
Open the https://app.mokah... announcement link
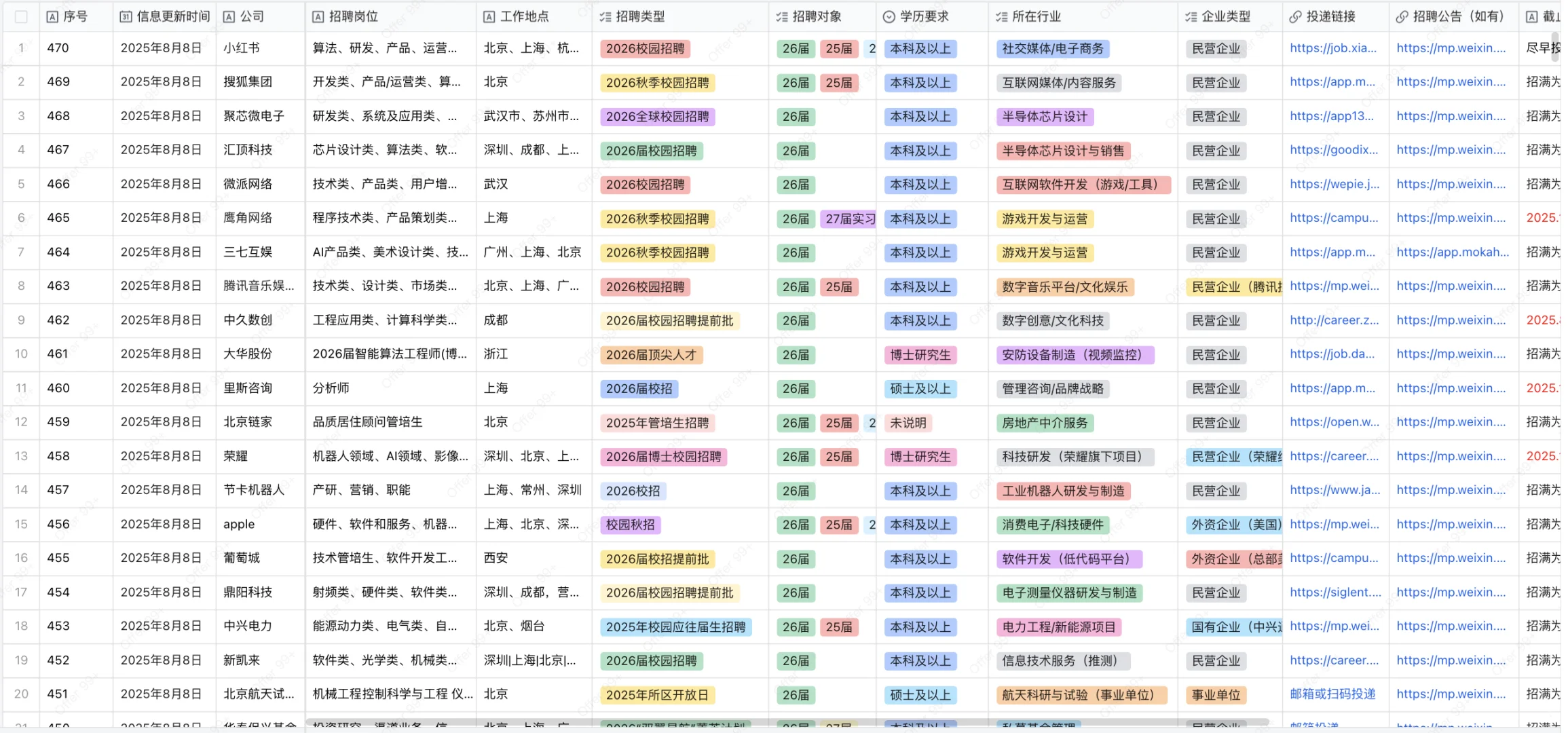coord(1453,252)
